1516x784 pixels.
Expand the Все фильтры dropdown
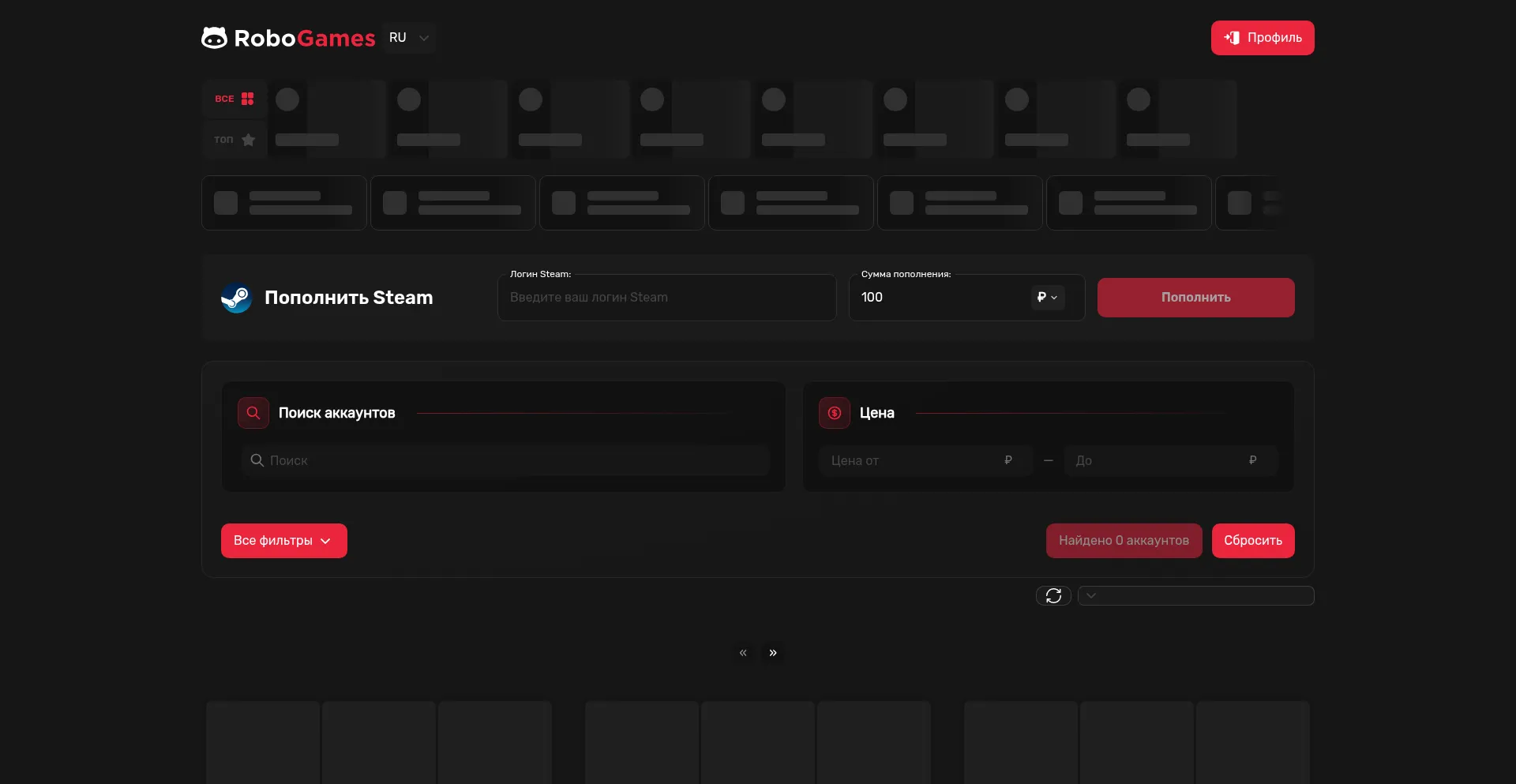[283, 541]
